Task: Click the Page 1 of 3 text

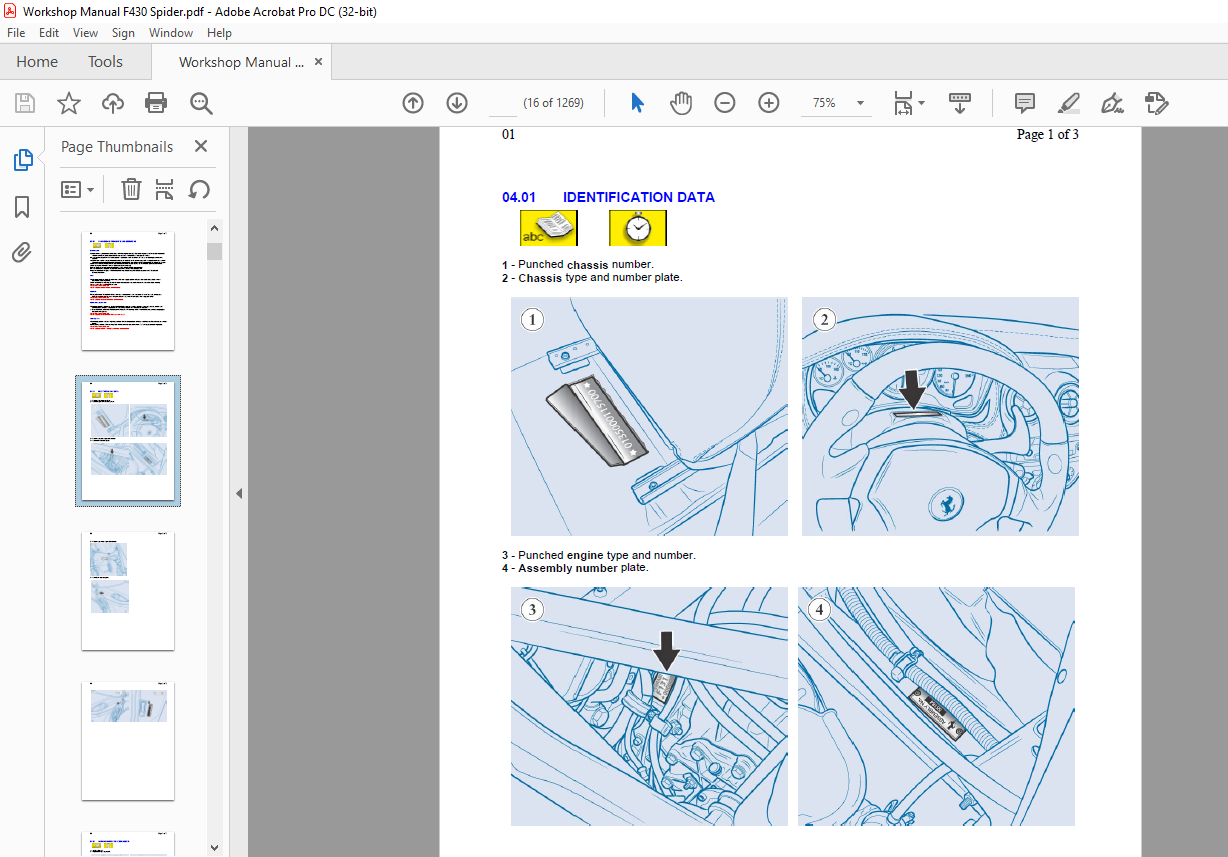Action: pyautogui.click(x=1048, y=134)
